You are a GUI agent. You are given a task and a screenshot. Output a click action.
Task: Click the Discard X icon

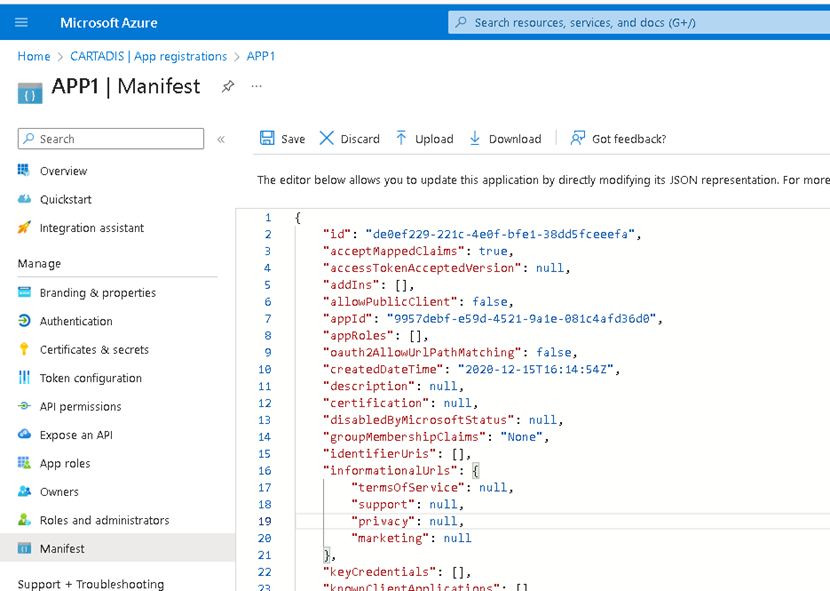327,138
